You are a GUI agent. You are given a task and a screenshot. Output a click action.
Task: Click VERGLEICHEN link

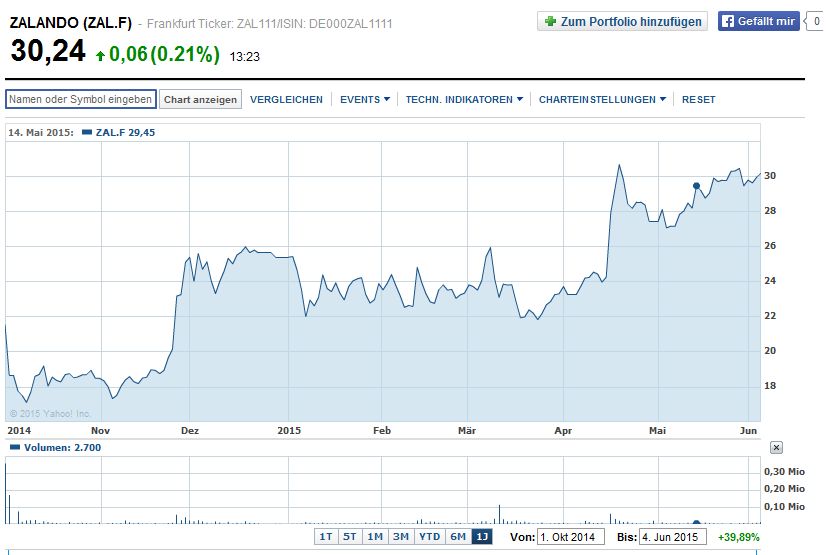[286, 99]
